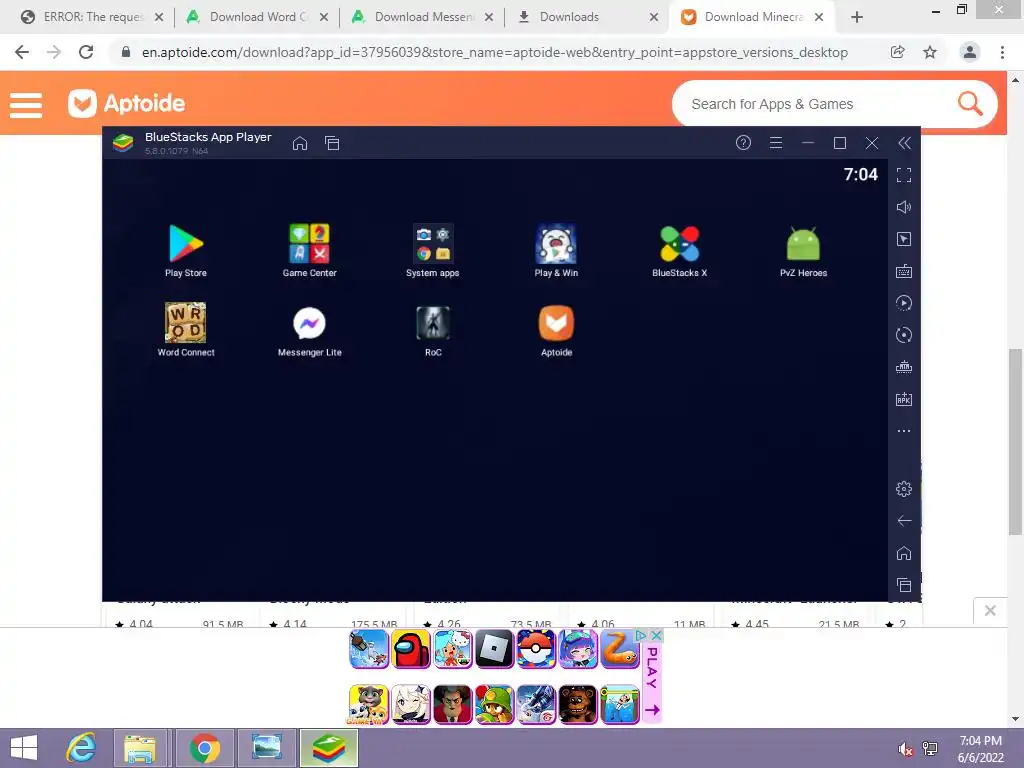This screenshot has height=768, width=1024.
Task: Open the System apps folder
Action: pyautogui.click(x=432, y=251)
